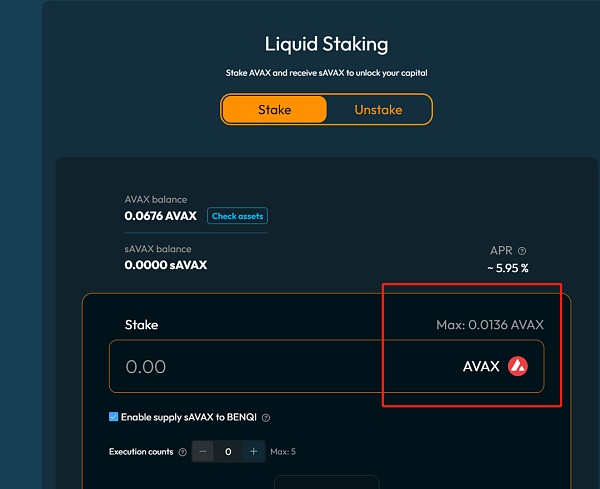The width and height of the screenshot is (600, 489).
Task: Click the 0.0676 AVAX balance value
Action: pyautogui.click(x=160, y=215)
